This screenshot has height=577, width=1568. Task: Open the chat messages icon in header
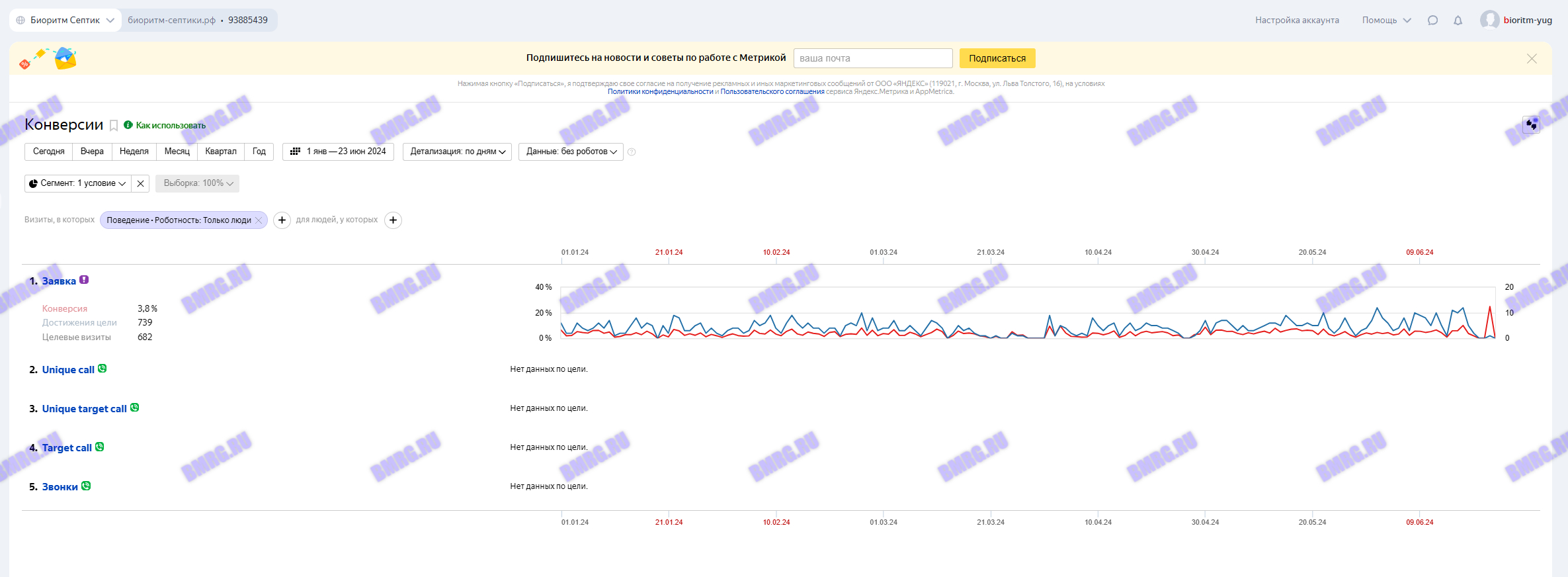[1432, 21]
